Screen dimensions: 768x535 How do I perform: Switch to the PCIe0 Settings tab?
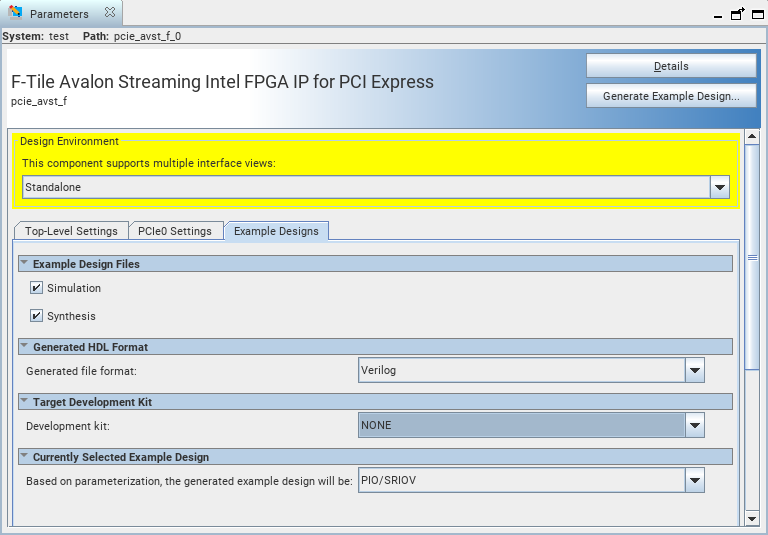click(175, 231)
